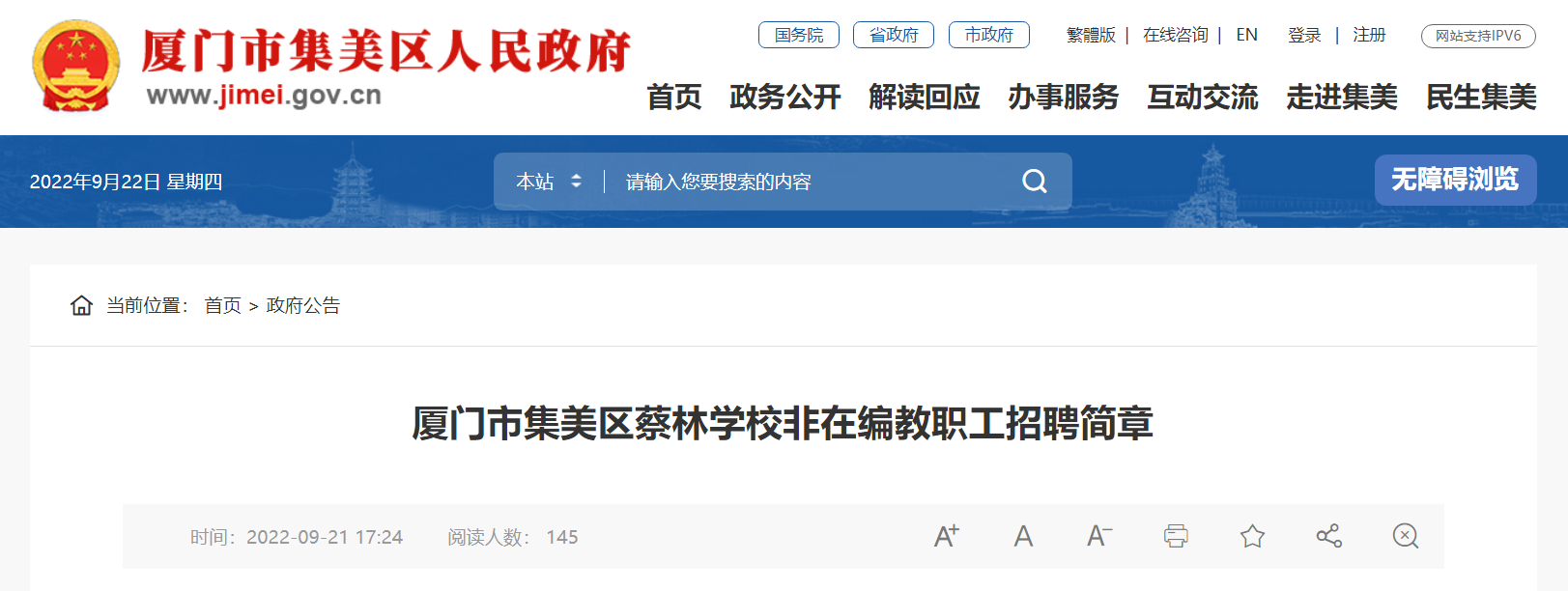Favorite this page with star icon
Image resolution: width=1568 pixels, height=591 pixels.
point(1252,536)
